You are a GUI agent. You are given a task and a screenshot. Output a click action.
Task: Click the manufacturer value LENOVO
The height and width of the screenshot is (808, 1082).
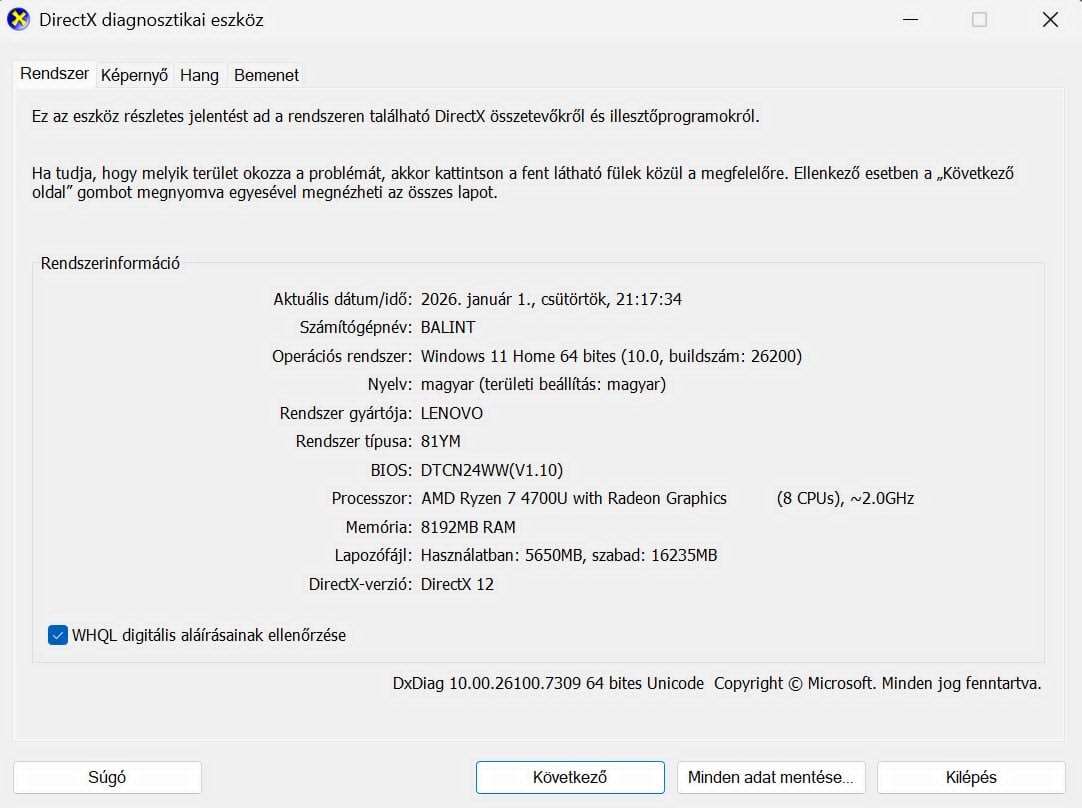[452, 413]
